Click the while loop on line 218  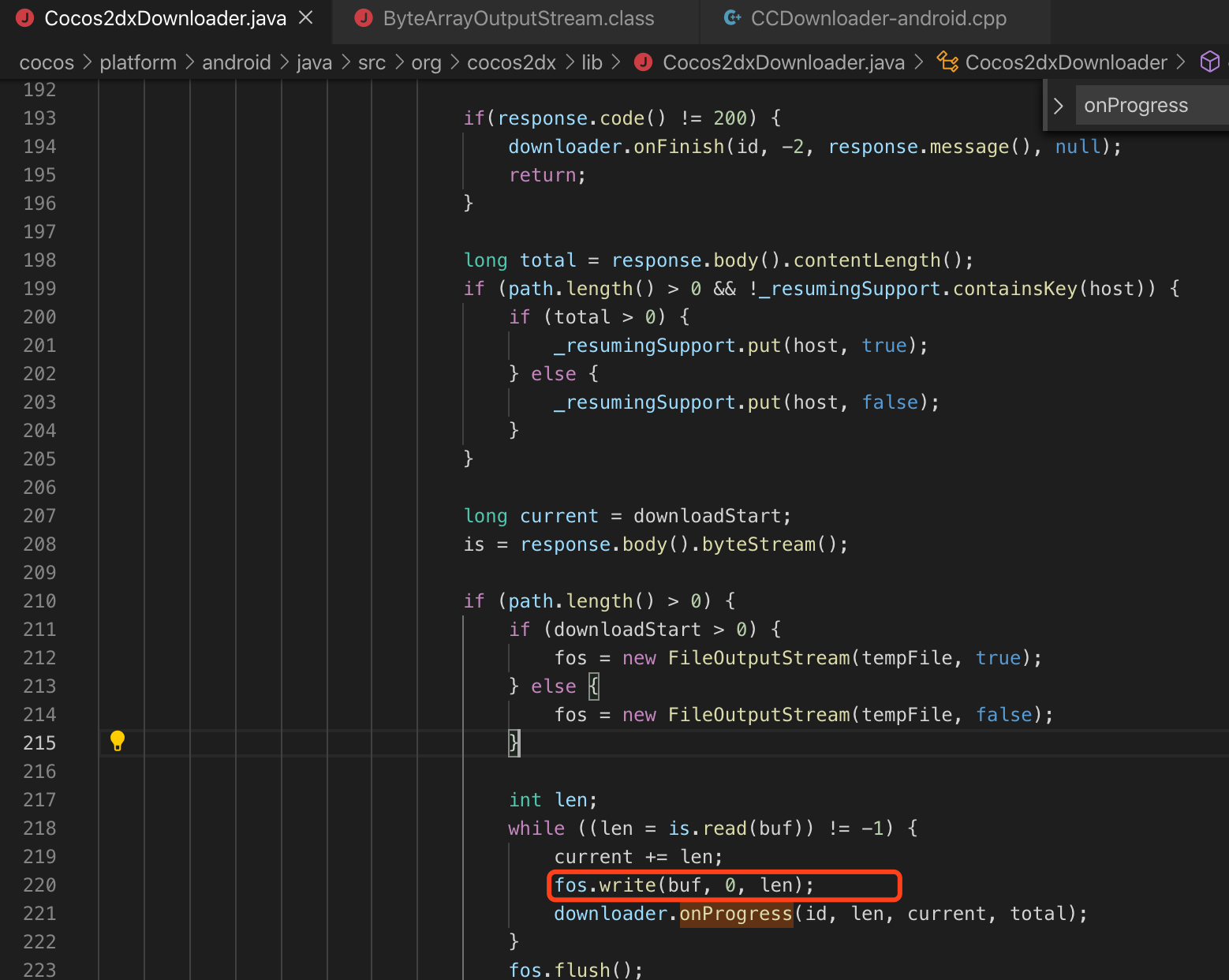713,829
